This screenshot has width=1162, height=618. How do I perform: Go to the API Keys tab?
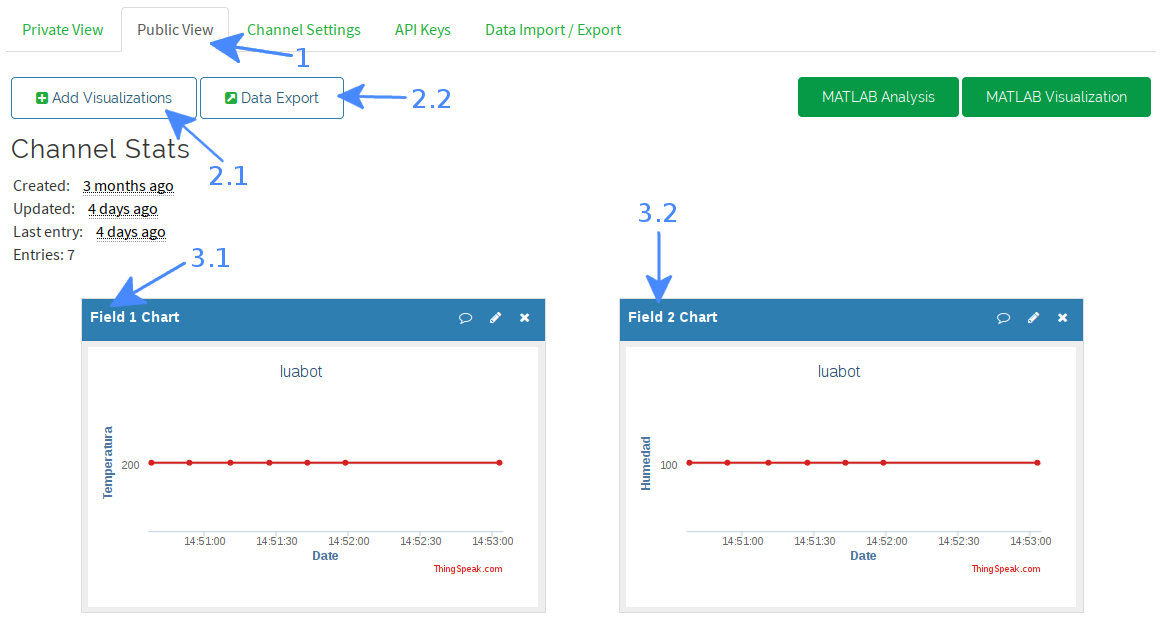coord(422,30)
